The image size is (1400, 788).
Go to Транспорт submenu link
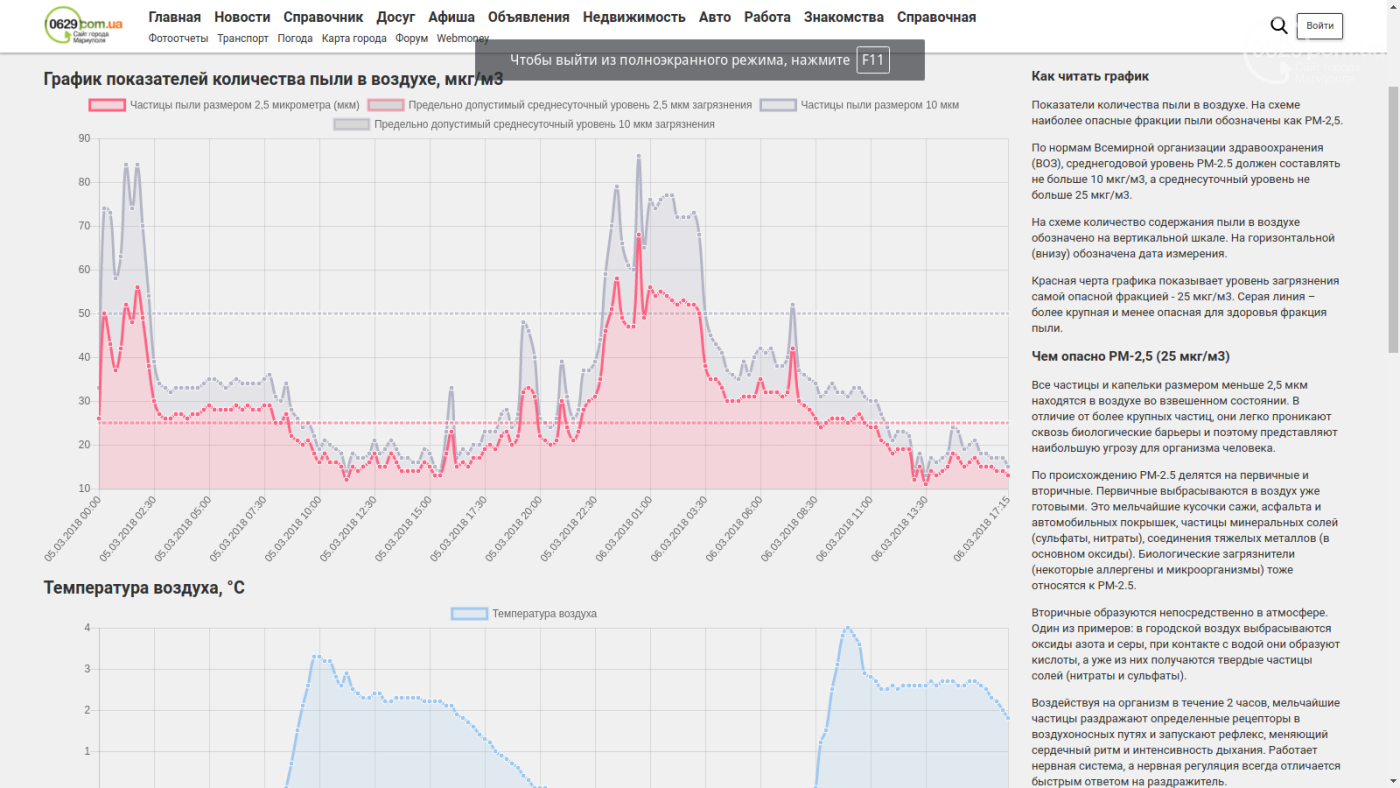243,38
